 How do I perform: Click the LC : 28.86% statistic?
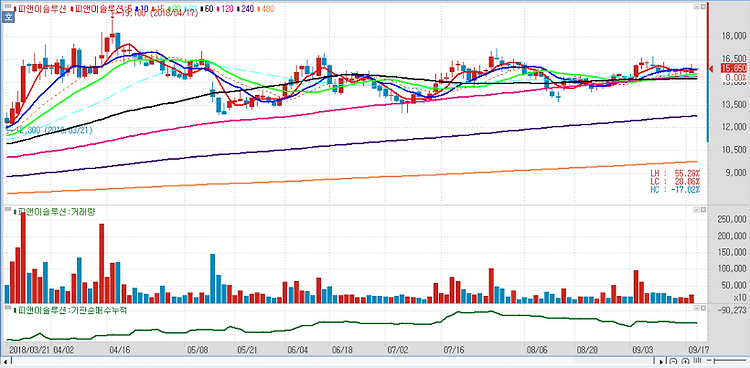click(674, 181)
